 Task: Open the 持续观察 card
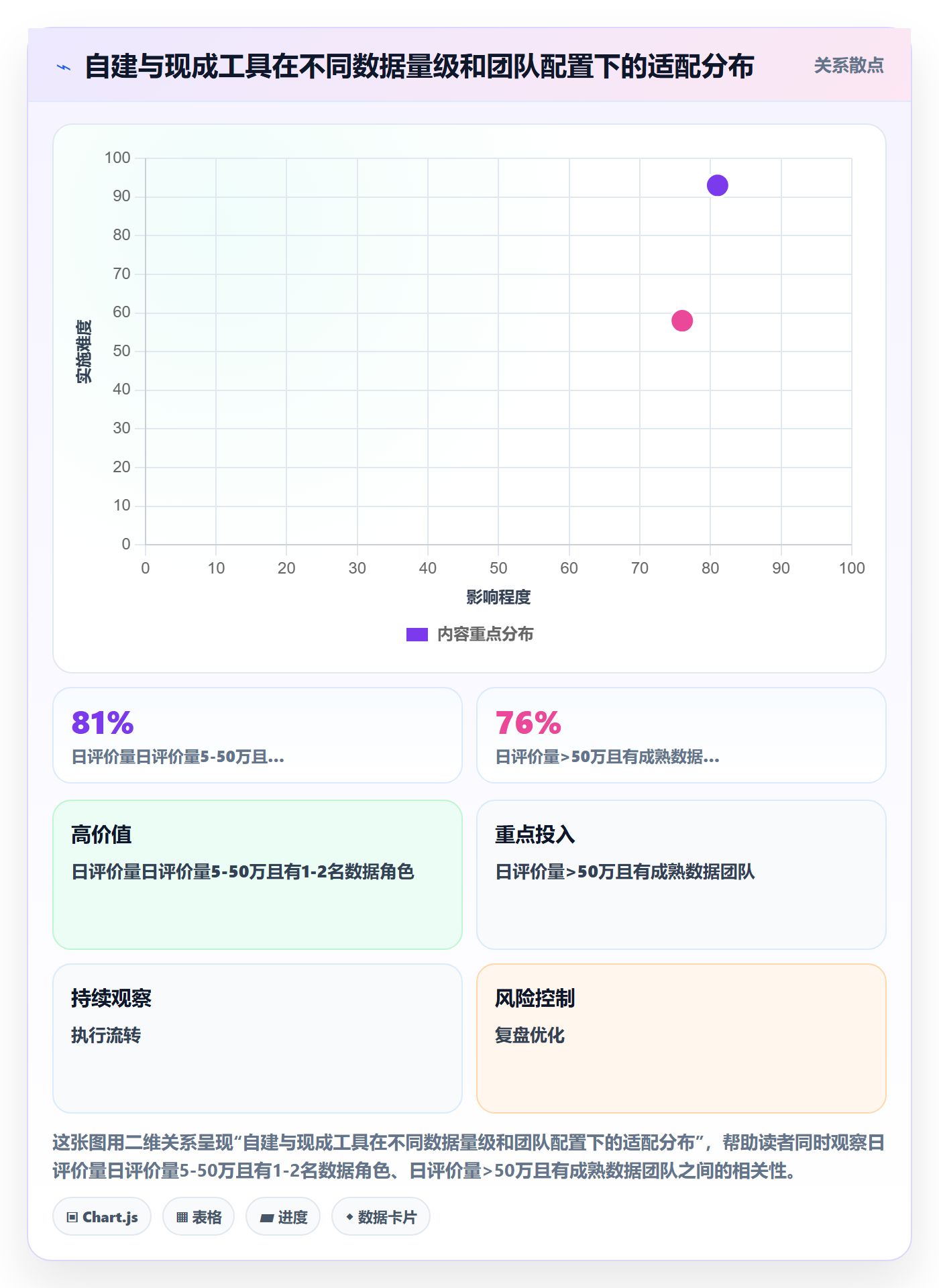click(258, 1038)
